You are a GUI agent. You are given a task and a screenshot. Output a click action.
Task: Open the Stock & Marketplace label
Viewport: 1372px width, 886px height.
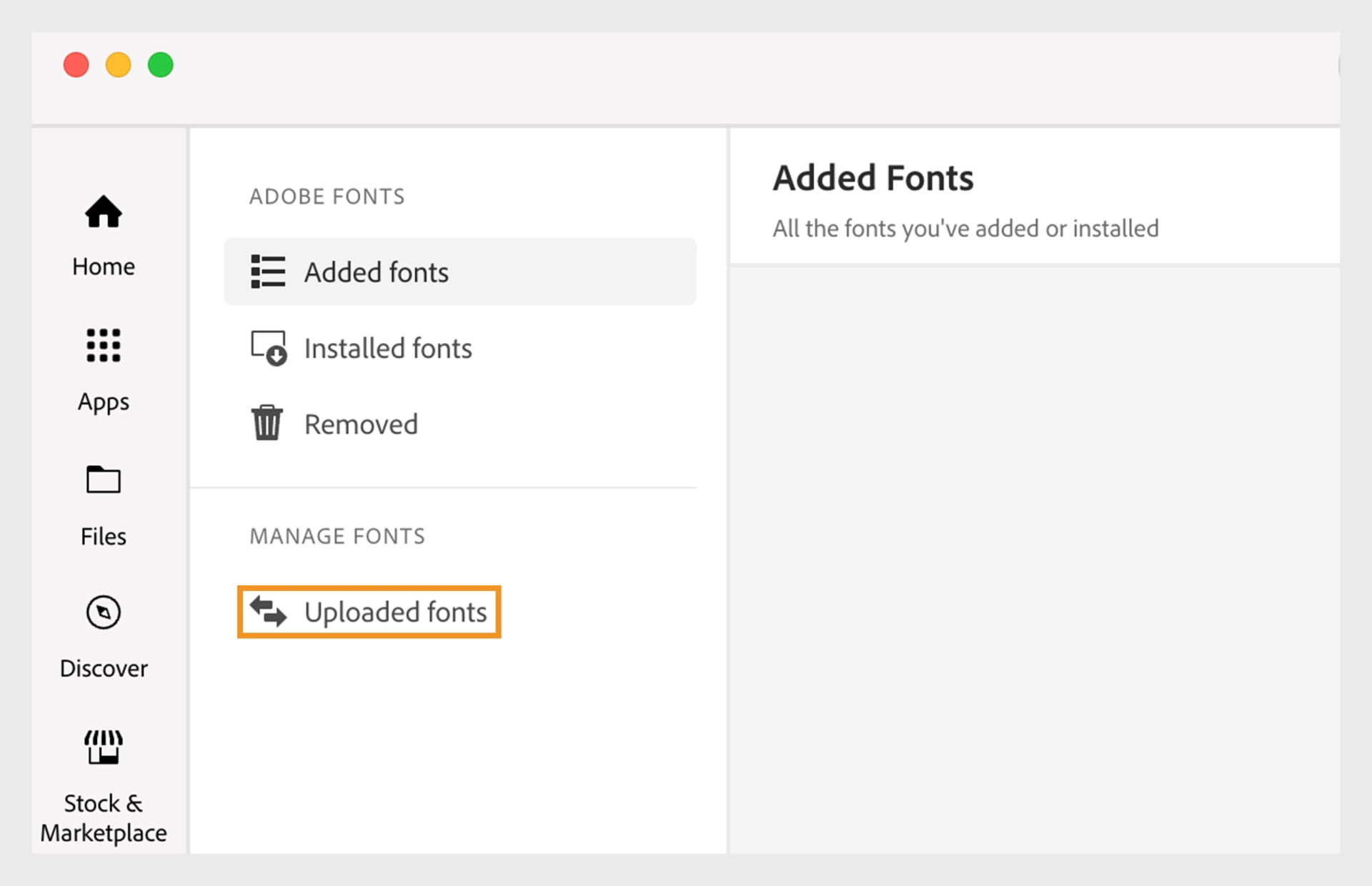[x=104, y=818]
